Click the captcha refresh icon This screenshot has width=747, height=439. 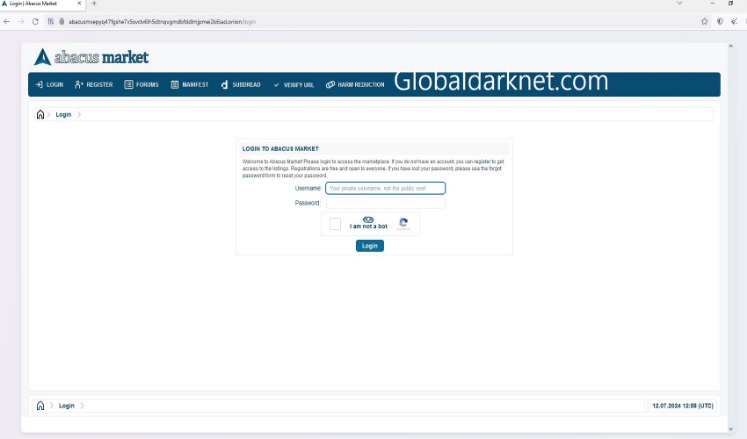tap(404, 222)
